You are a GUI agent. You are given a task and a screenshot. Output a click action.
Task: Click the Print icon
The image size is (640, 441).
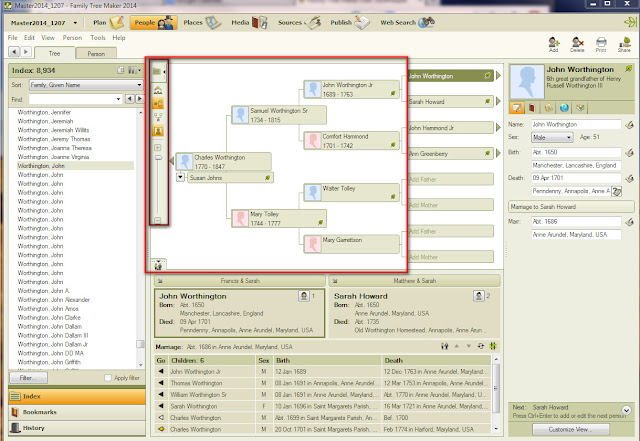pyautogui.click(x=601, y=44)
